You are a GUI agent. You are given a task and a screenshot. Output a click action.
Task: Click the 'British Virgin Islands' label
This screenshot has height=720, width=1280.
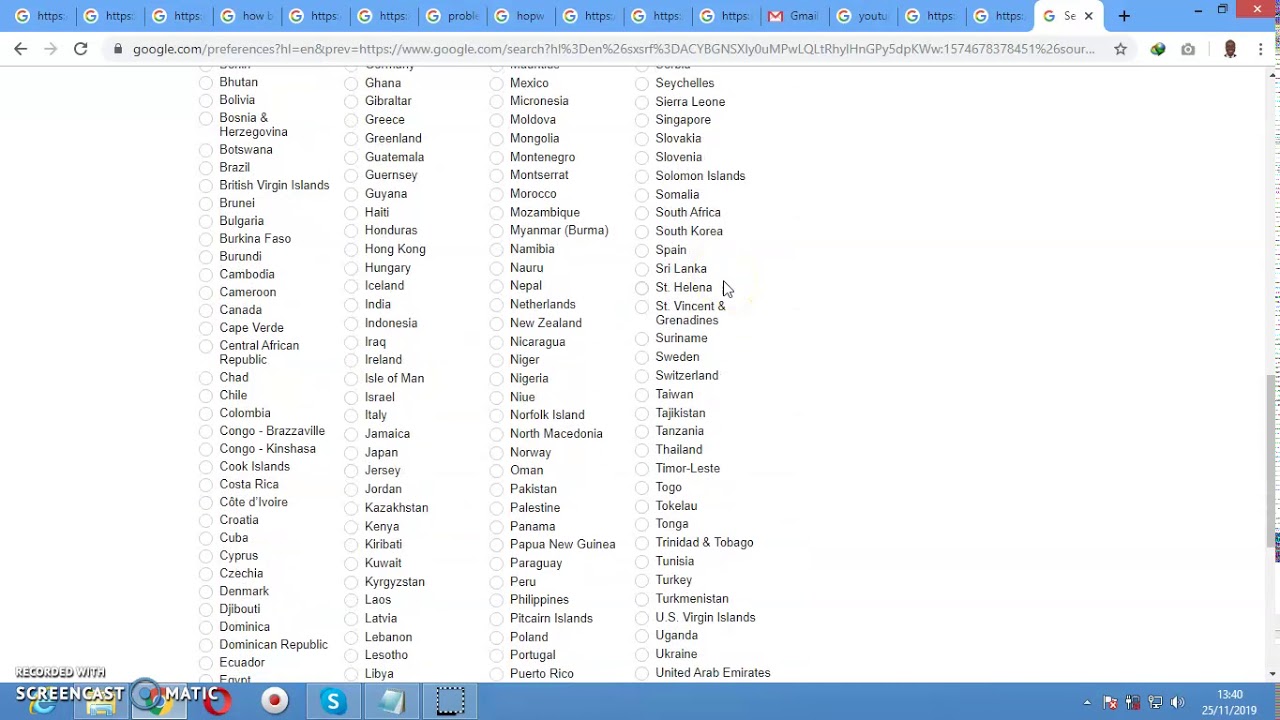(274, 185)
